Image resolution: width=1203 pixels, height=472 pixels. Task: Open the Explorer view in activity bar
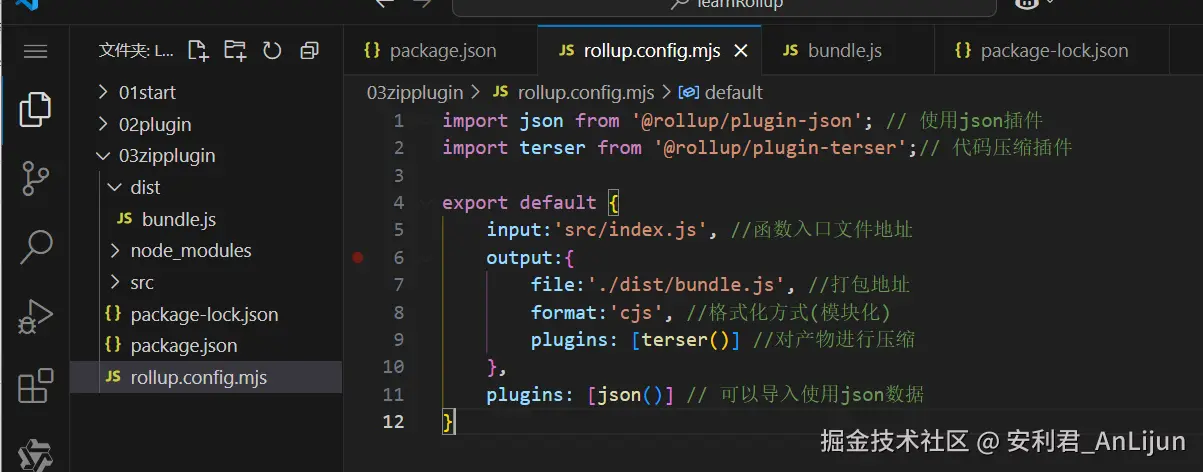[35, 109]
